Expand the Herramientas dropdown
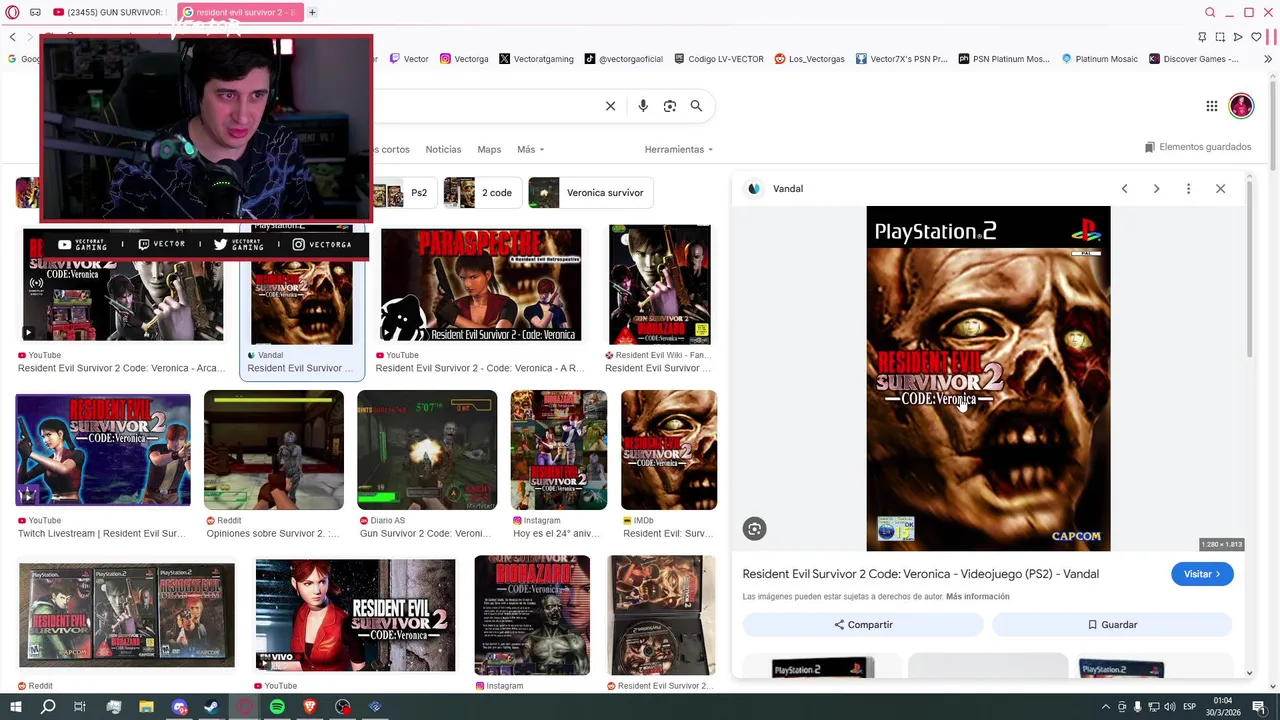Viewport: 1280px width, 720px height. [x=679, y=149]
